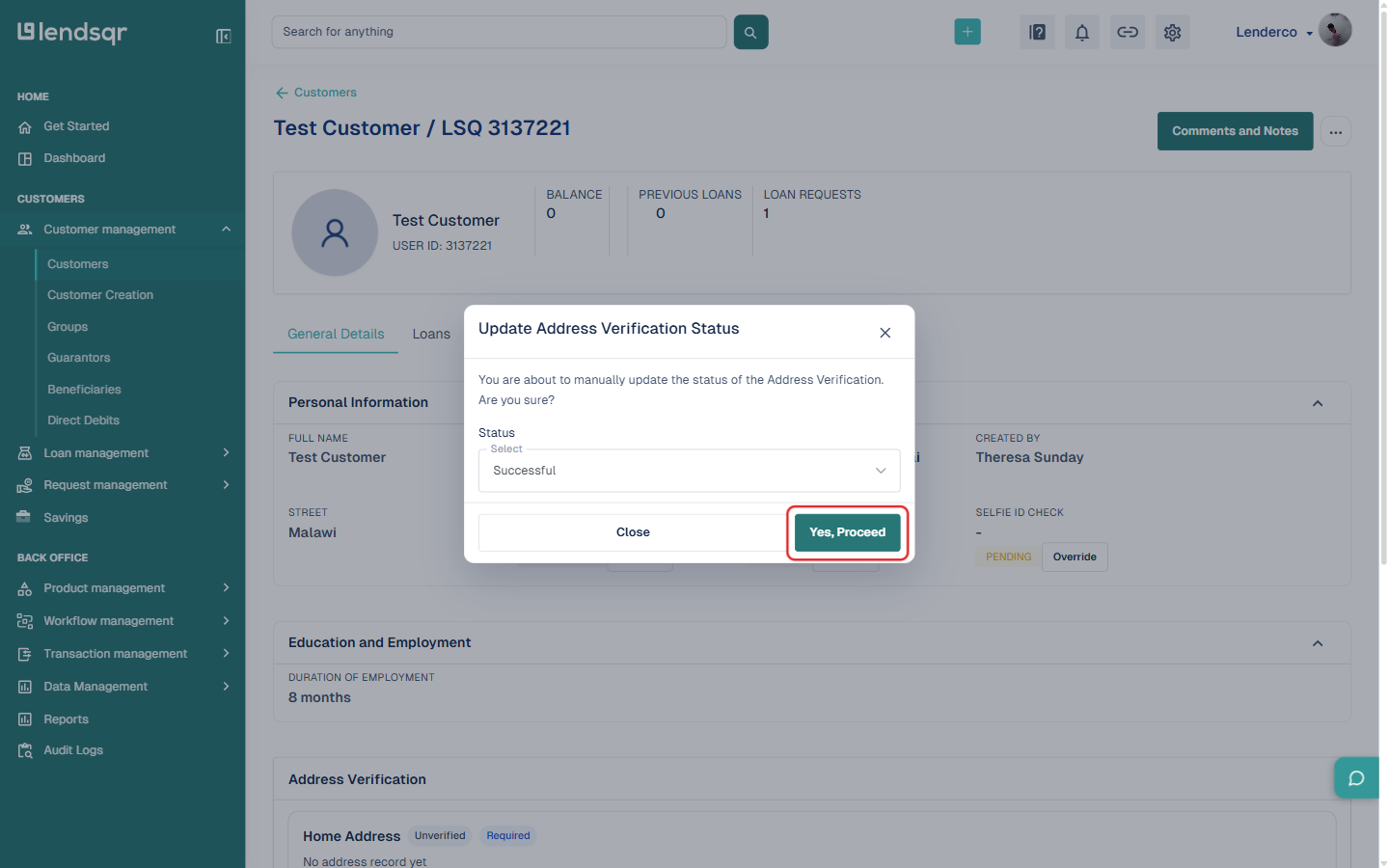Click the Request management icon

click(x=25, y=485)
